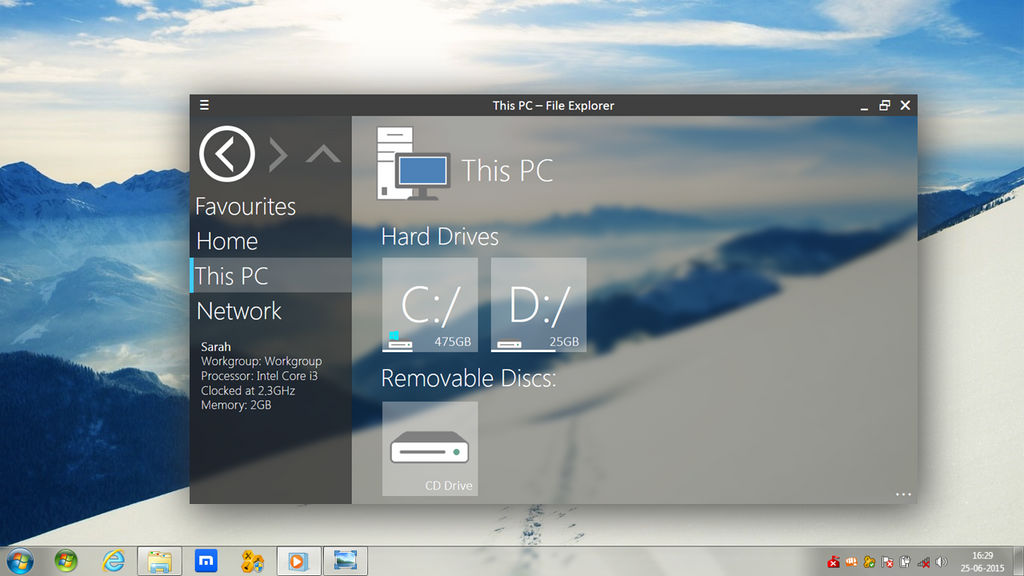
Task: Click the 25GB size label
Action: click(564, 342)
